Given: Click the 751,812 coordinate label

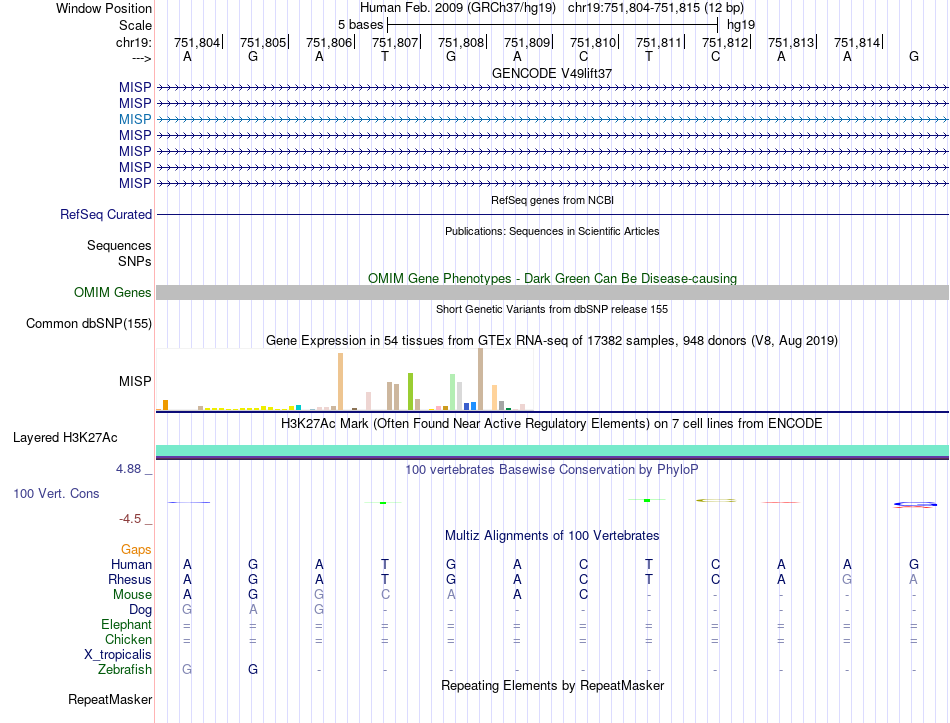Looking at the screenshot, I should pos(725,42).
